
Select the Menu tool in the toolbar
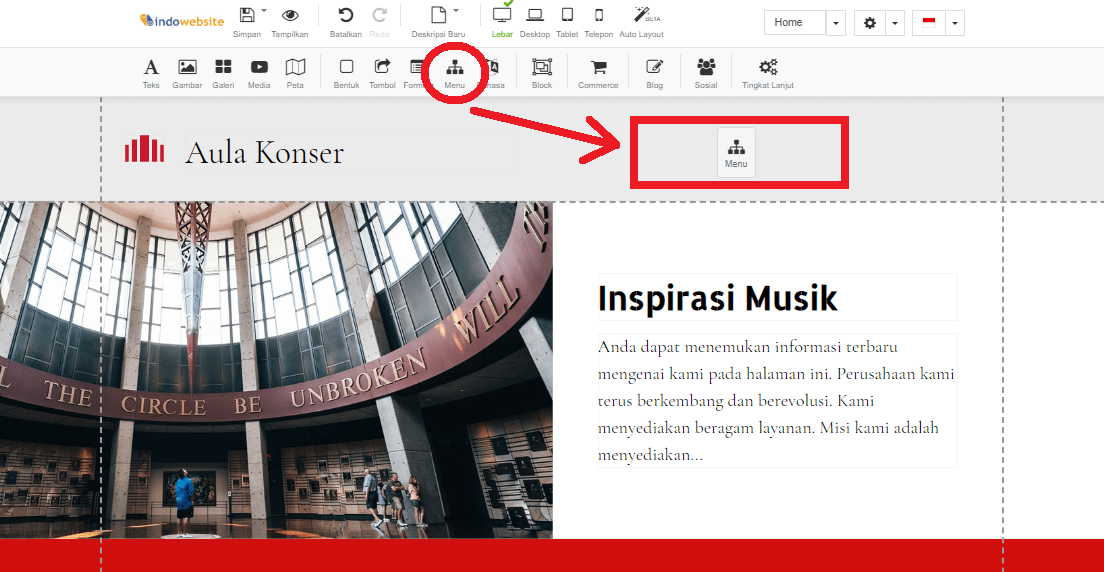(455, 73)
